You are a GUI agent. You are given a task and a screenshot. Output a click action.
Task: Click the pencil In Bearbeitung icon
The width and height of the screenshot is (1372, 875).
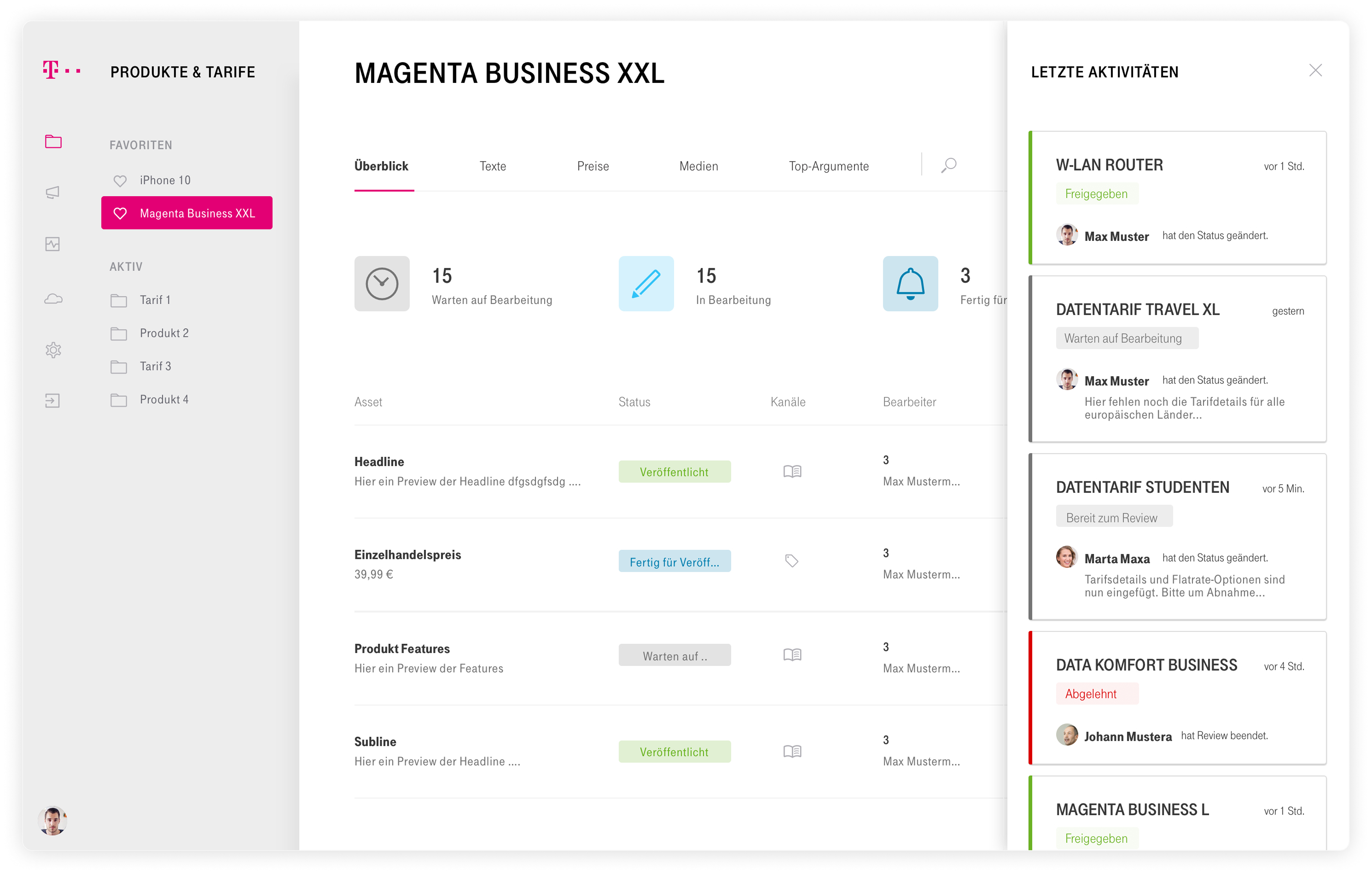pos(646,283)
